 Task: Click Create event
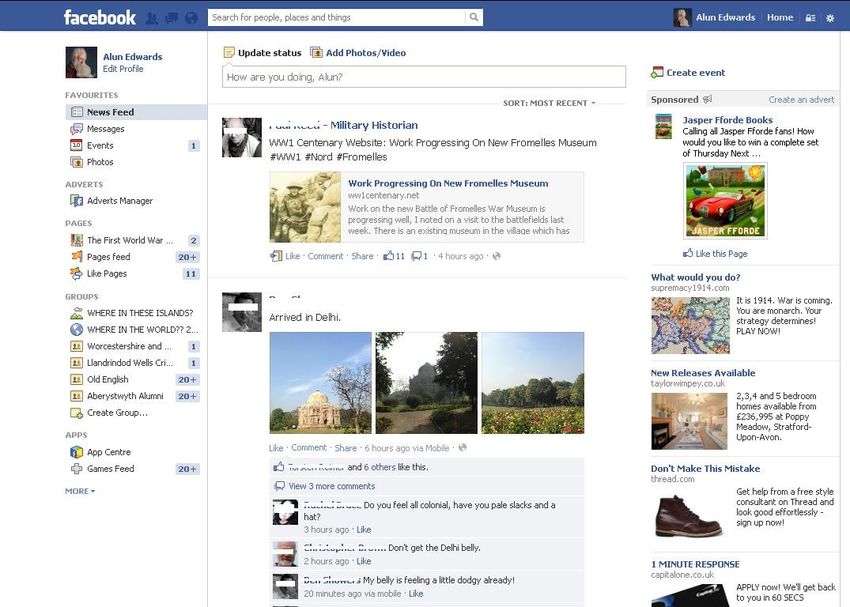688,73
